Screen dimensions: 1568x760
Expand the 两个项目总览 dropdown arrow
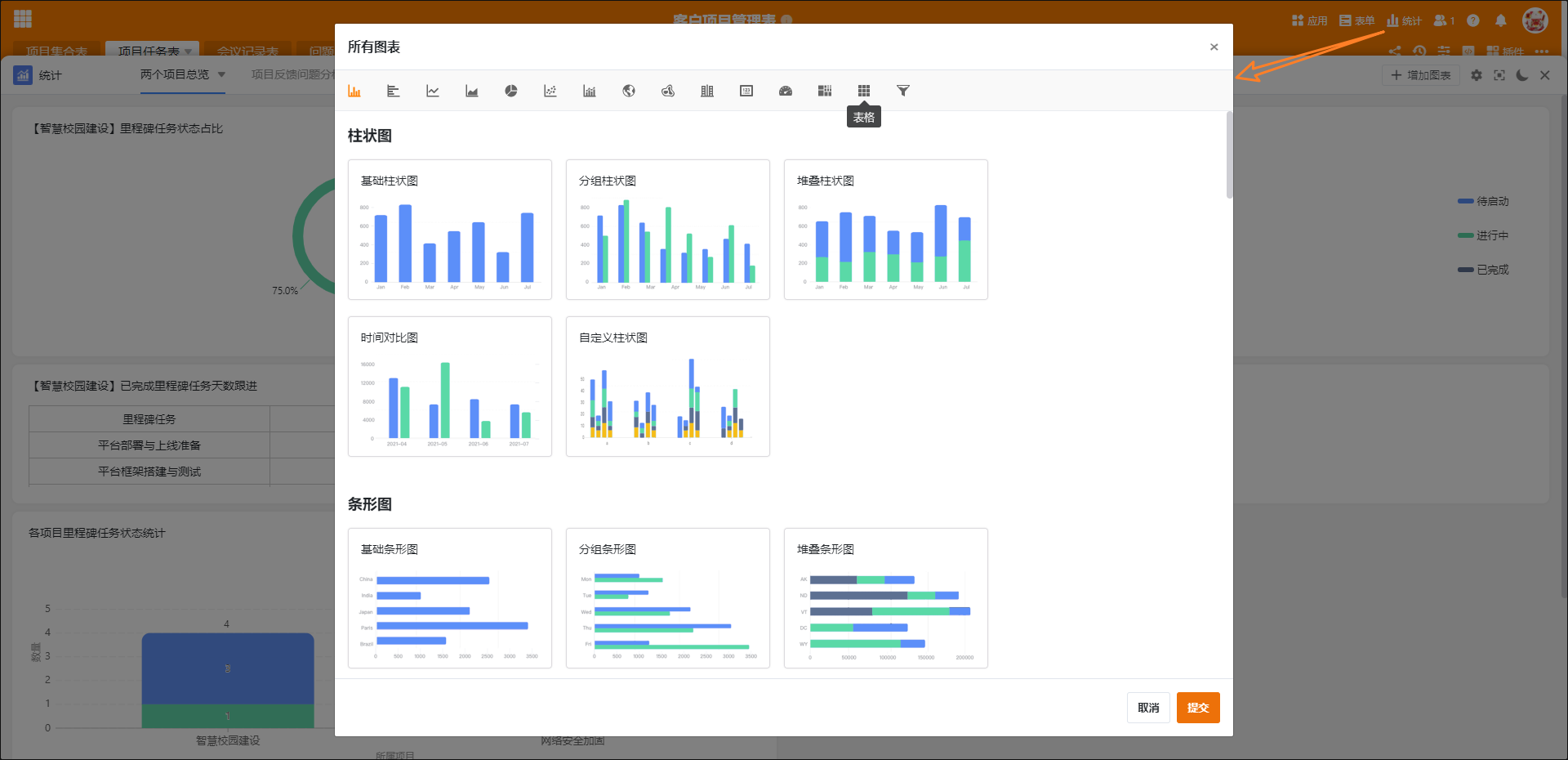(x=221, y=74)
